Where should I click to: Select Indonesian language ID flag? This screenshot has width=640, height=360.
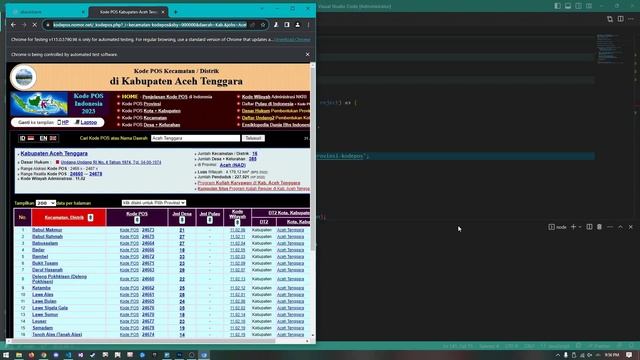[x=27, y=138]
